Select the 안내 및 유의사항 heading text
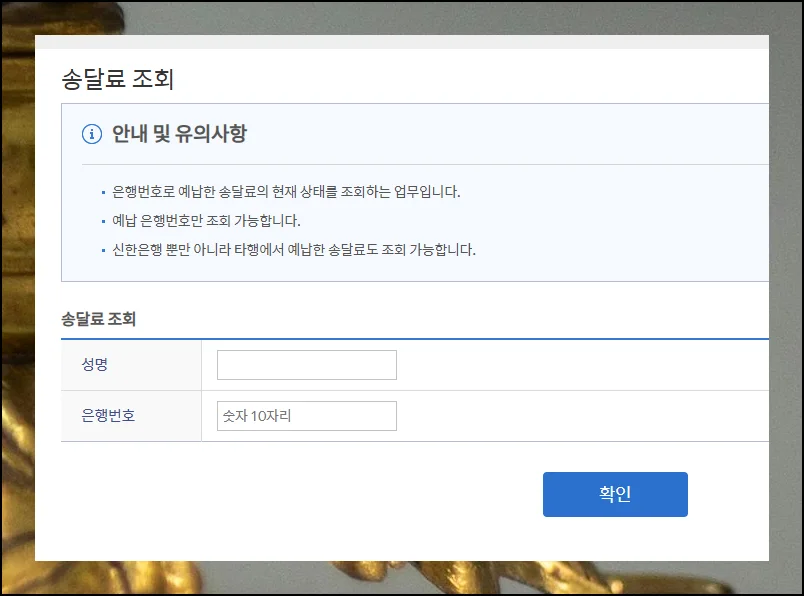The width and height of the screenshot is (804, 596). [x=179, y=134]
